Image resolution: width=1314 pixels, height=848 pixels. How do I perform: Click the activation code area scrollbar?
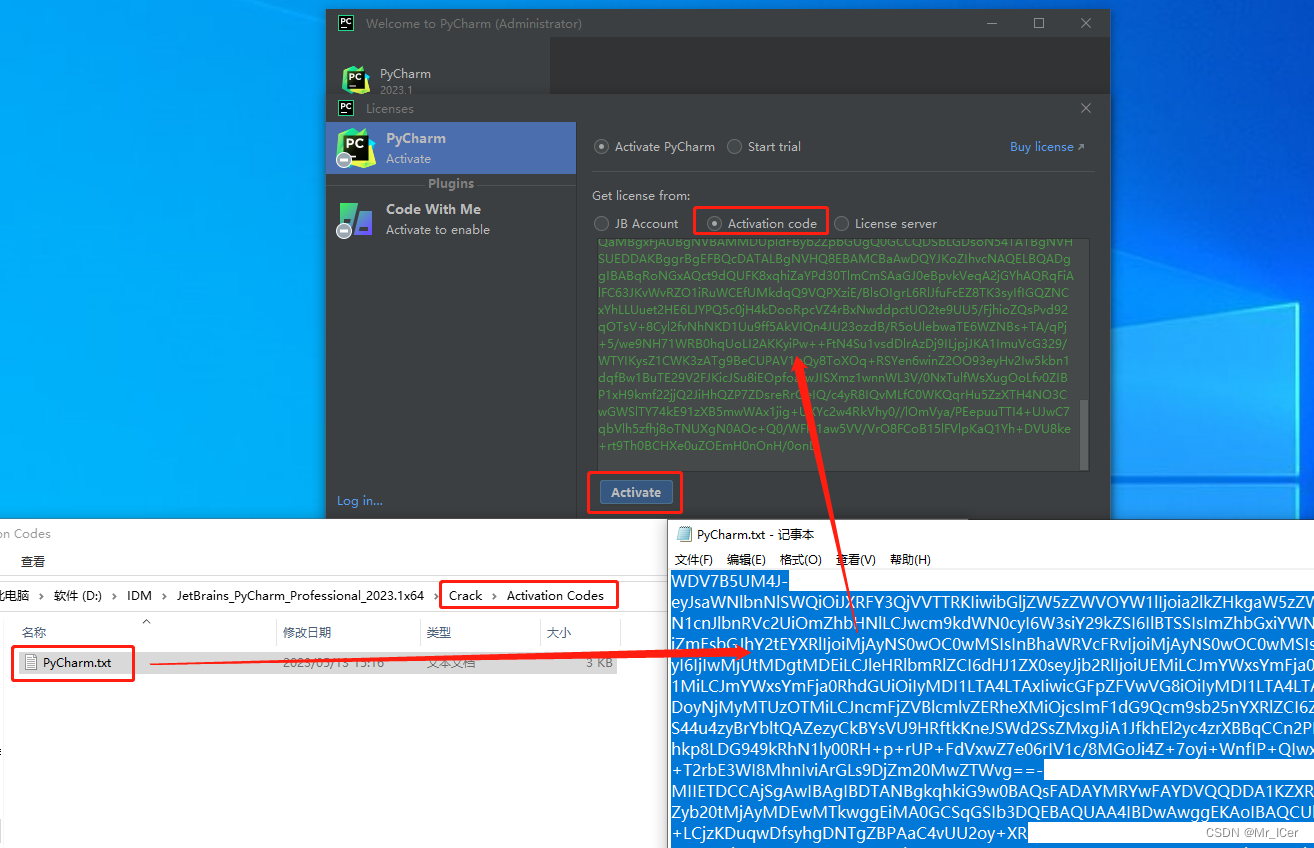coord(1084,433)
